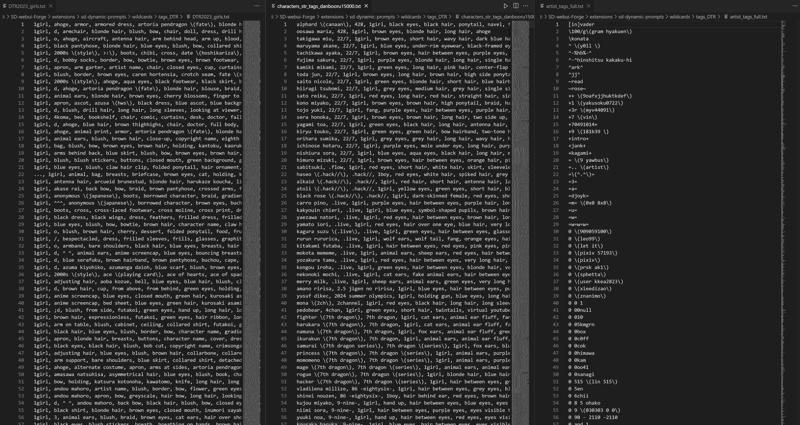This screenshot has height=425, width=800.
Task: Place cursor on 'takigawa miu' line
Action: pos(404,38)
